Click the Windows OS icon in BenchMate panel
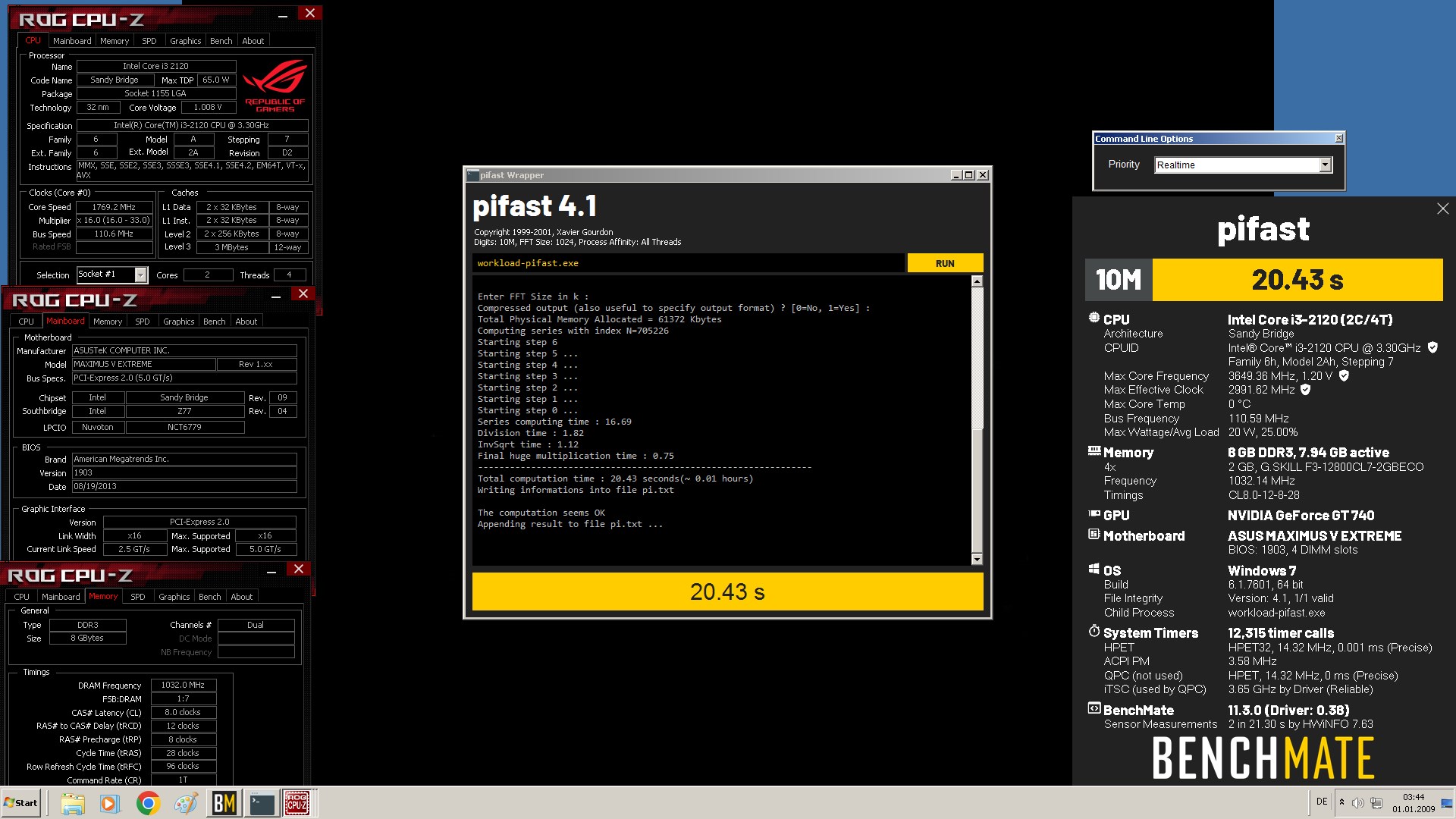The width and height of the screenshot is (1456, 819). [x=1094, y=570]
